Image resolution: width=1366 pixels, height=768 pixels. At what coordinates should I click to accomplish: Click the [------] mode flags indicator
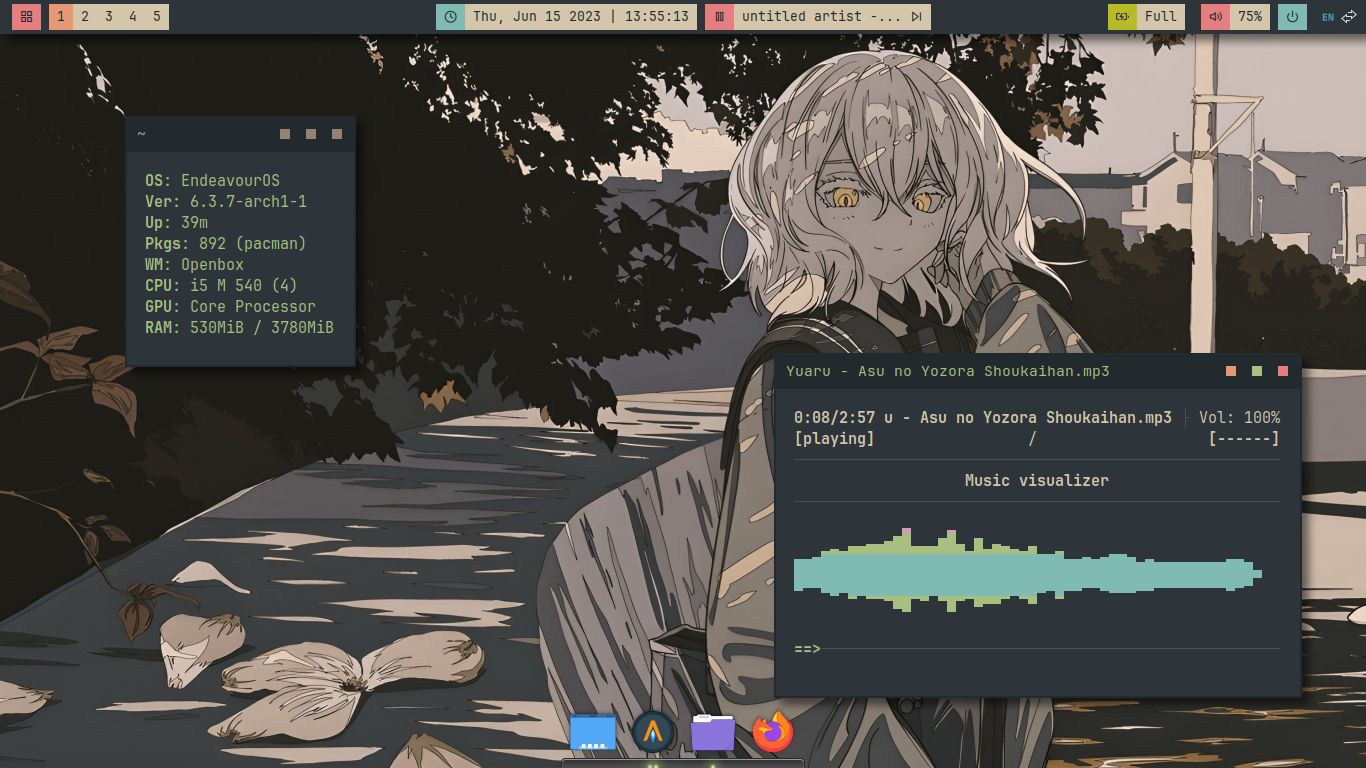(x=1244, y=439)
